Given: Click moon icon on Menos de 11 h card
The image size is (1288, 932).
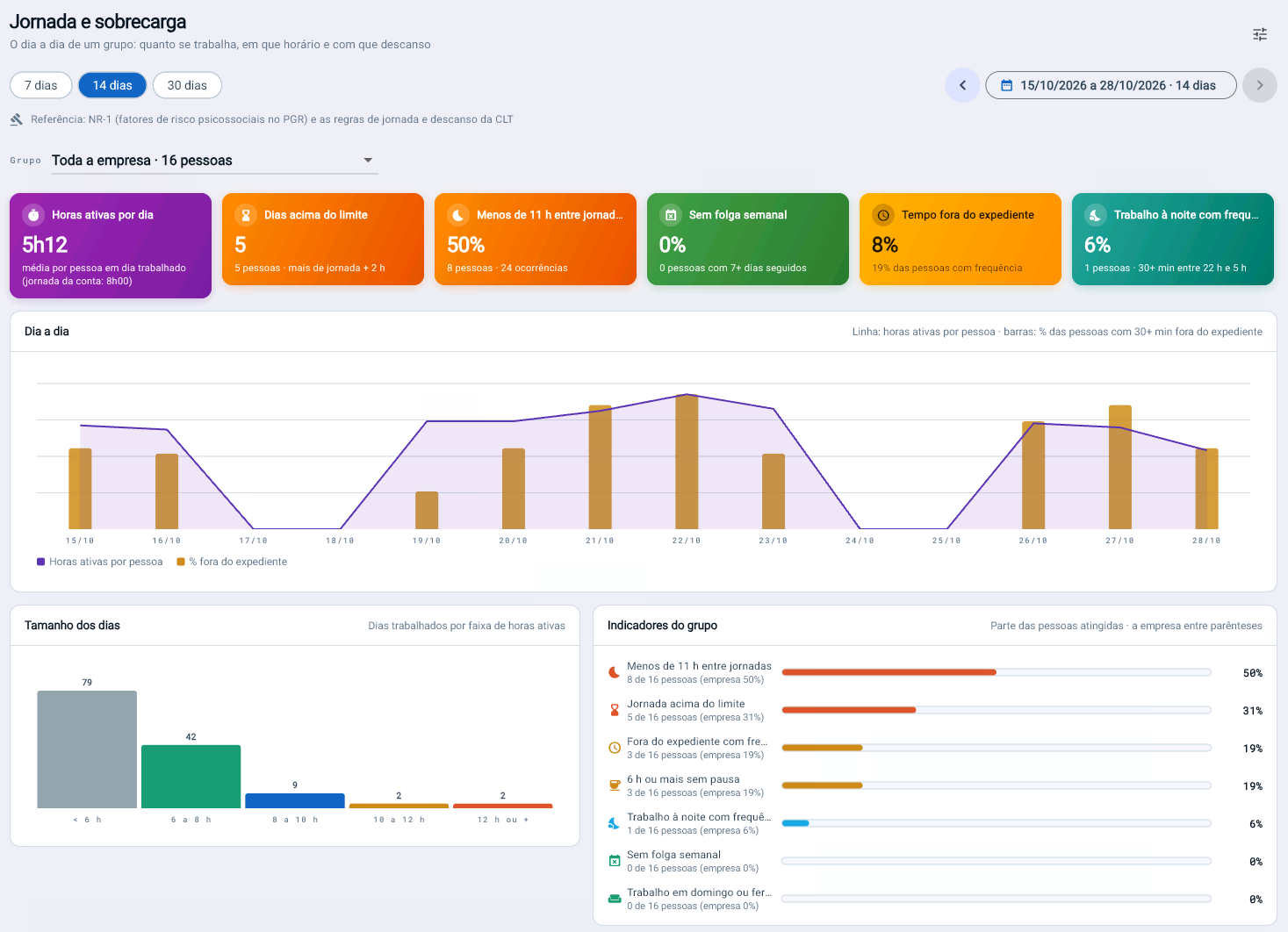Looking at the screenshot, I should tap(458, 215).
